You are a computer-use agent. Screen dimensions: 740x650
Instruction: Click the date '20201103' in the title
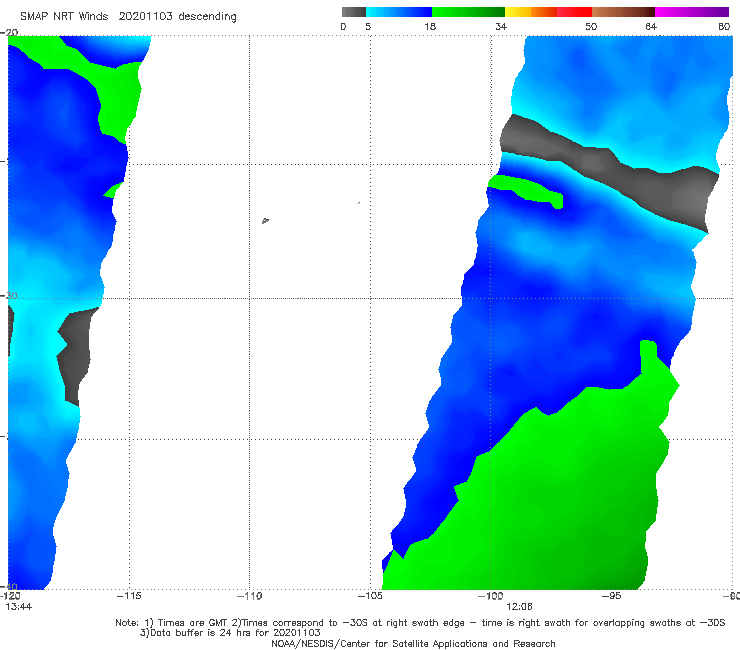[x=145, y=16]
